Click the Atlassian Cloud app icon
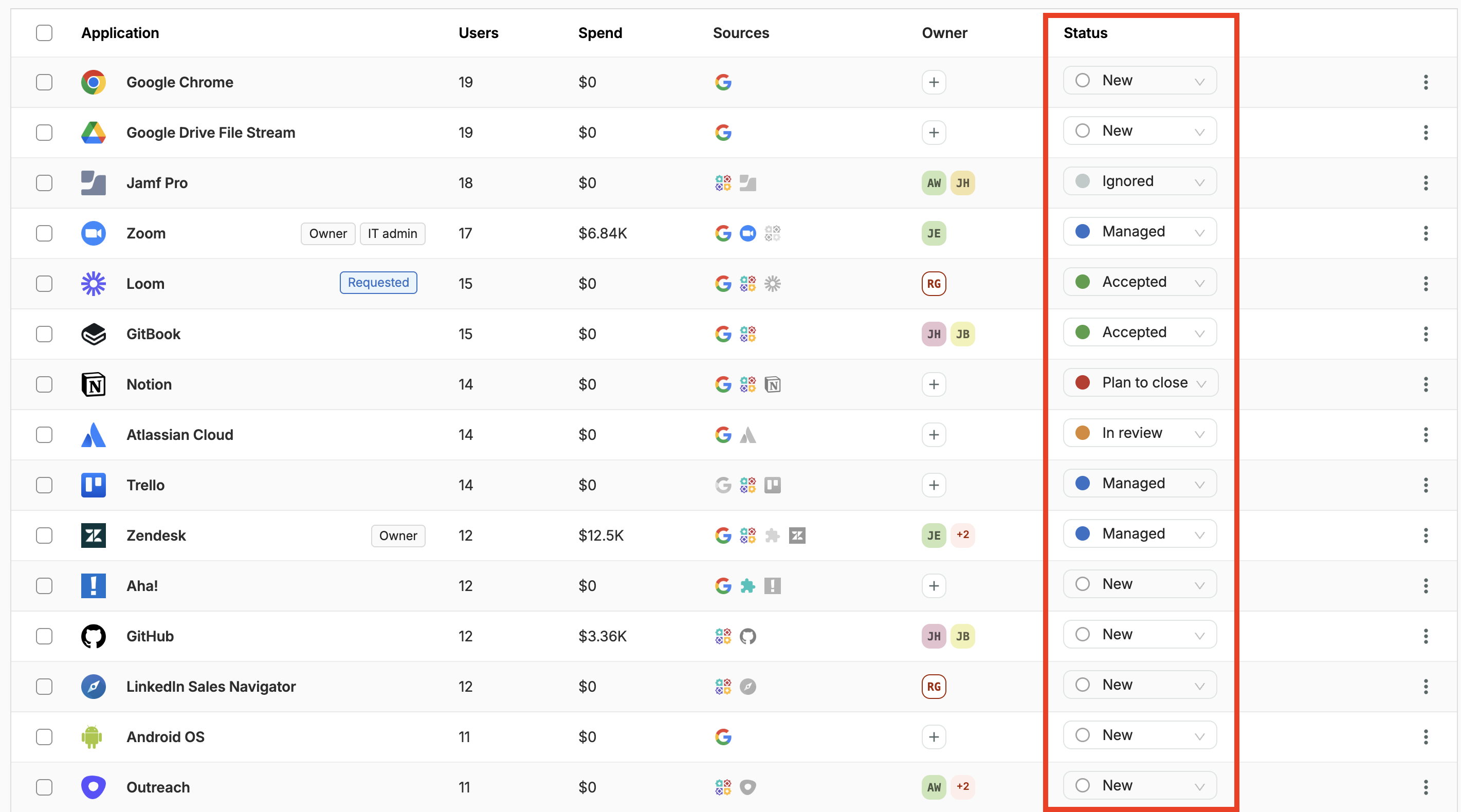The width and height of the screenshot is (1461, 812). [x=93, y=435]
